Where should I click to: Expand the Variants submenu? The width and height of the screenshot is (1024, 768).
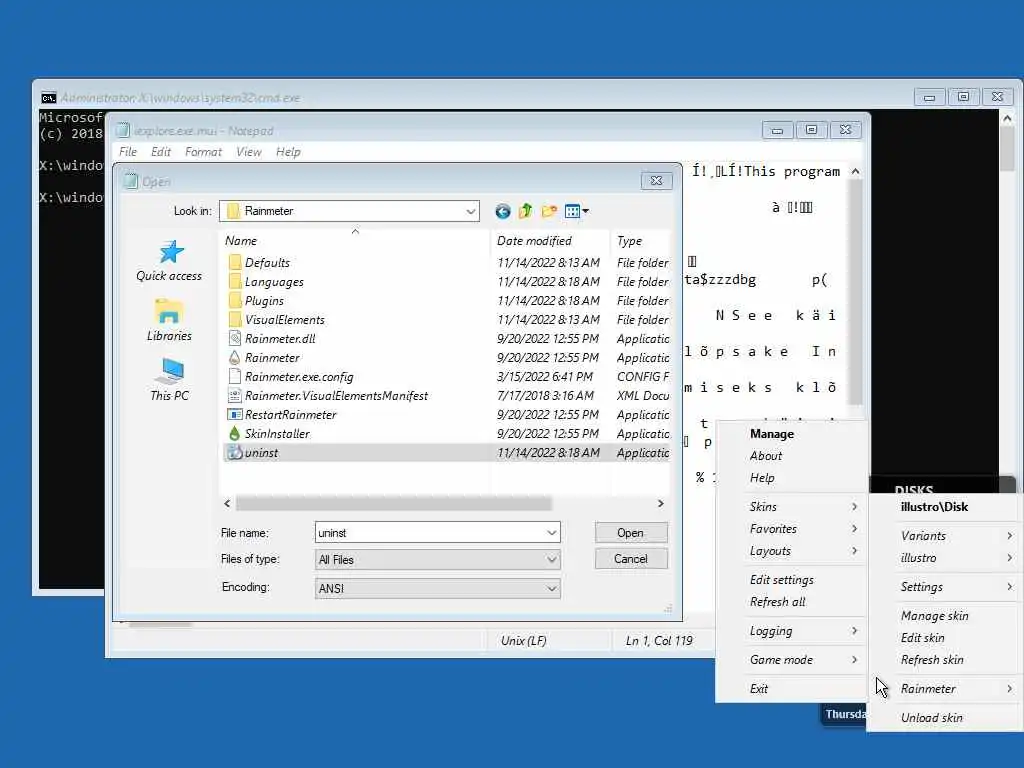click(946, 536)
